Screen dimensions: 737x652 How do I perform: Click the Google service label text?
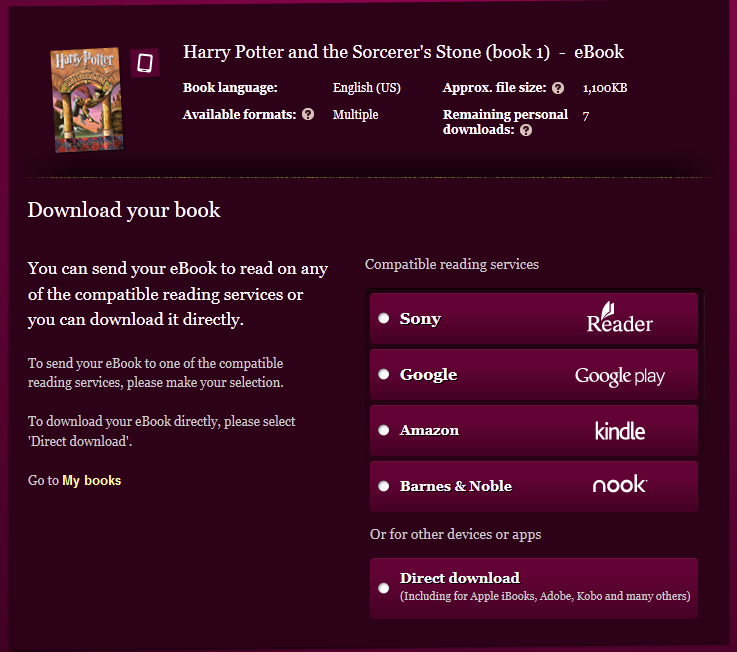[x=428, y=375]
